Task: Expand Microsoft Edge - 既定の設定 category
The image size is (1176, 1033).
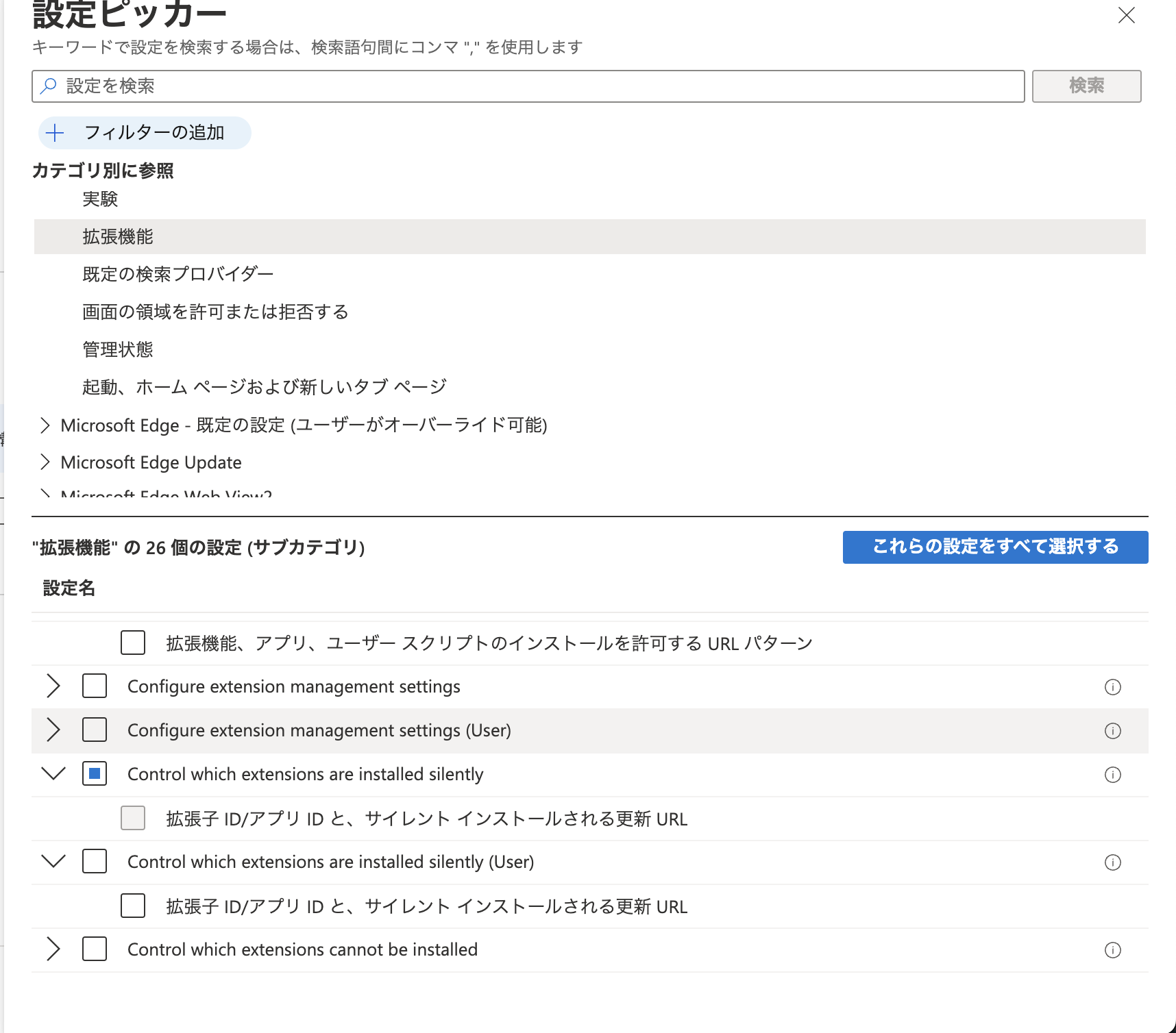Action: [45, 425]
